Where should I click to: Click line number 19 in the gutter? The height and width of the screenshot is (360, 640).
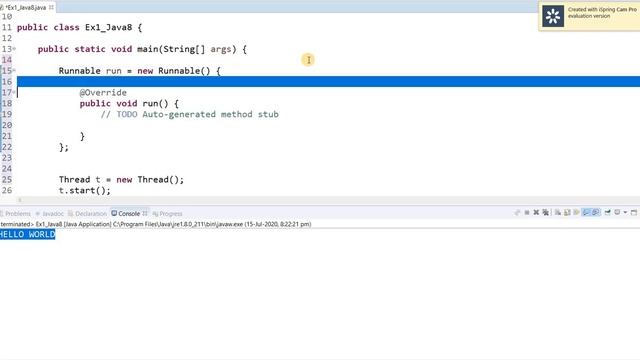point(7,114)
